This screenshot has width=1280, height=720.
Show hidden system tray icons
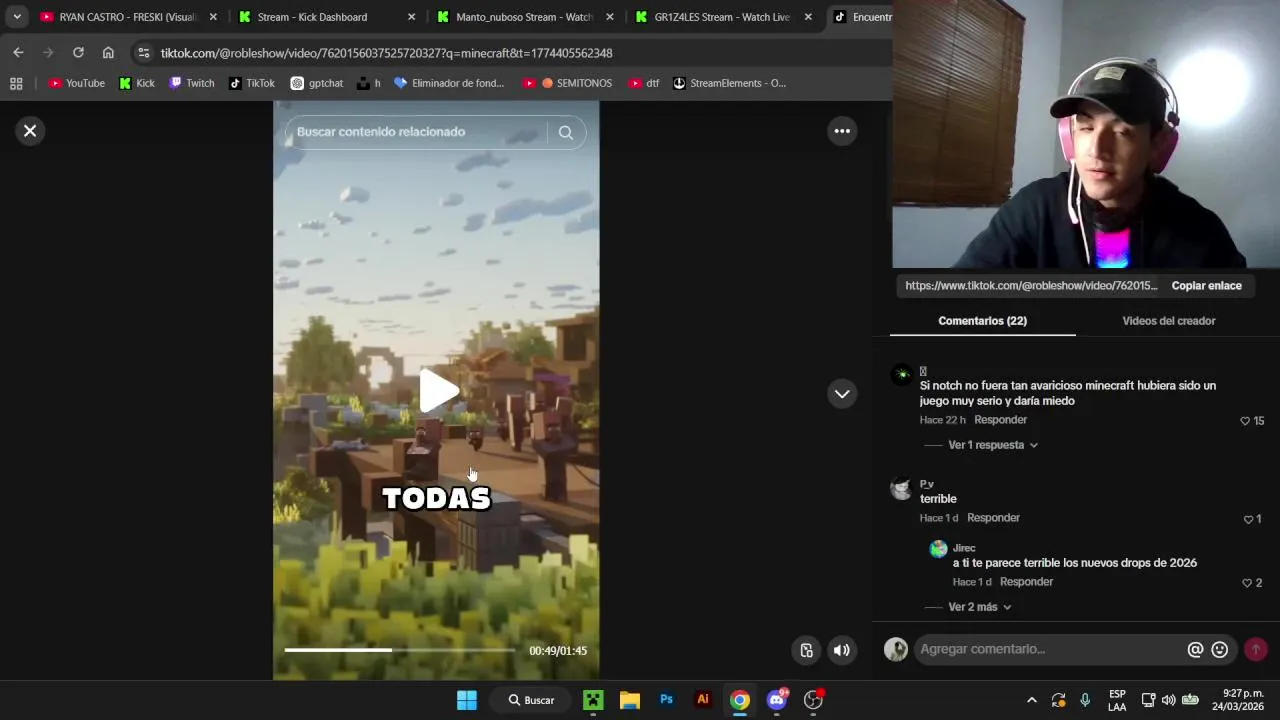pos(1031,700)
